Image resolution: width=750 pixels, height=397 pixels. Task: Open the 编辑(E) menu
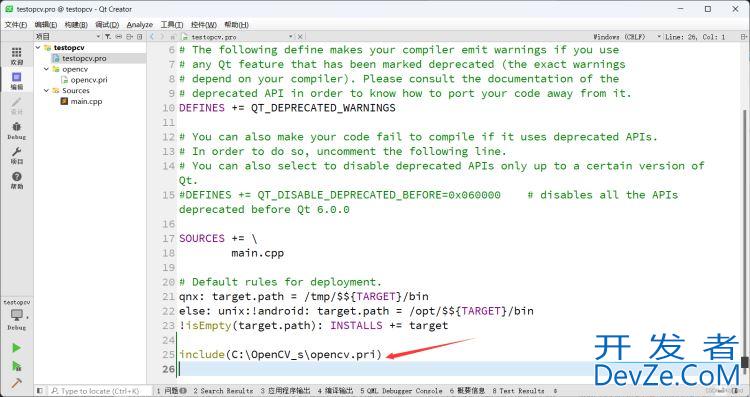(46, 24)
